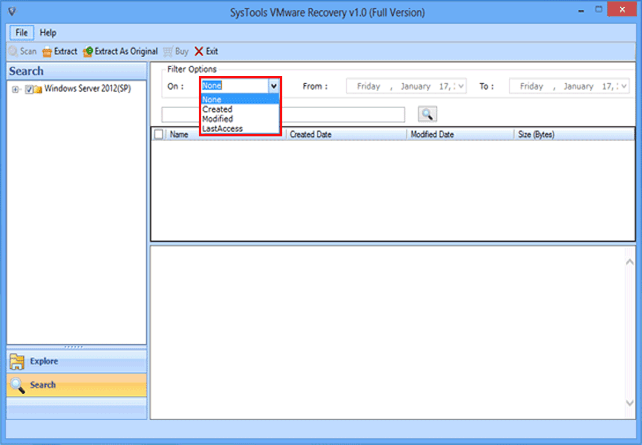Click Extract As Original toolbar button

pos(120,51)
